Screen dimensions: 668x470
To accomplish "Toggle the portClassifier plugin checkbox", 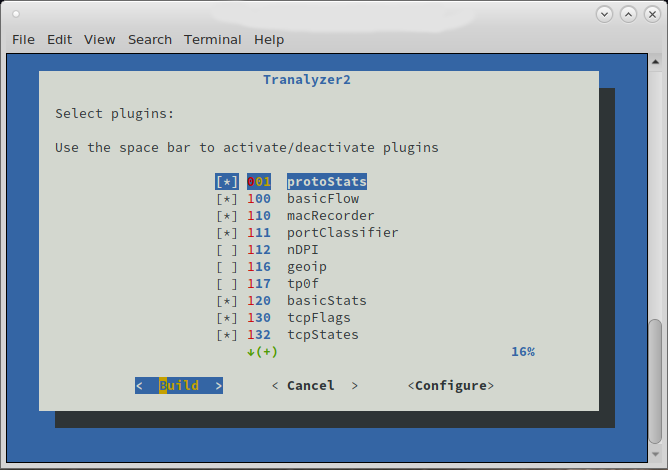I will (227, 233).
